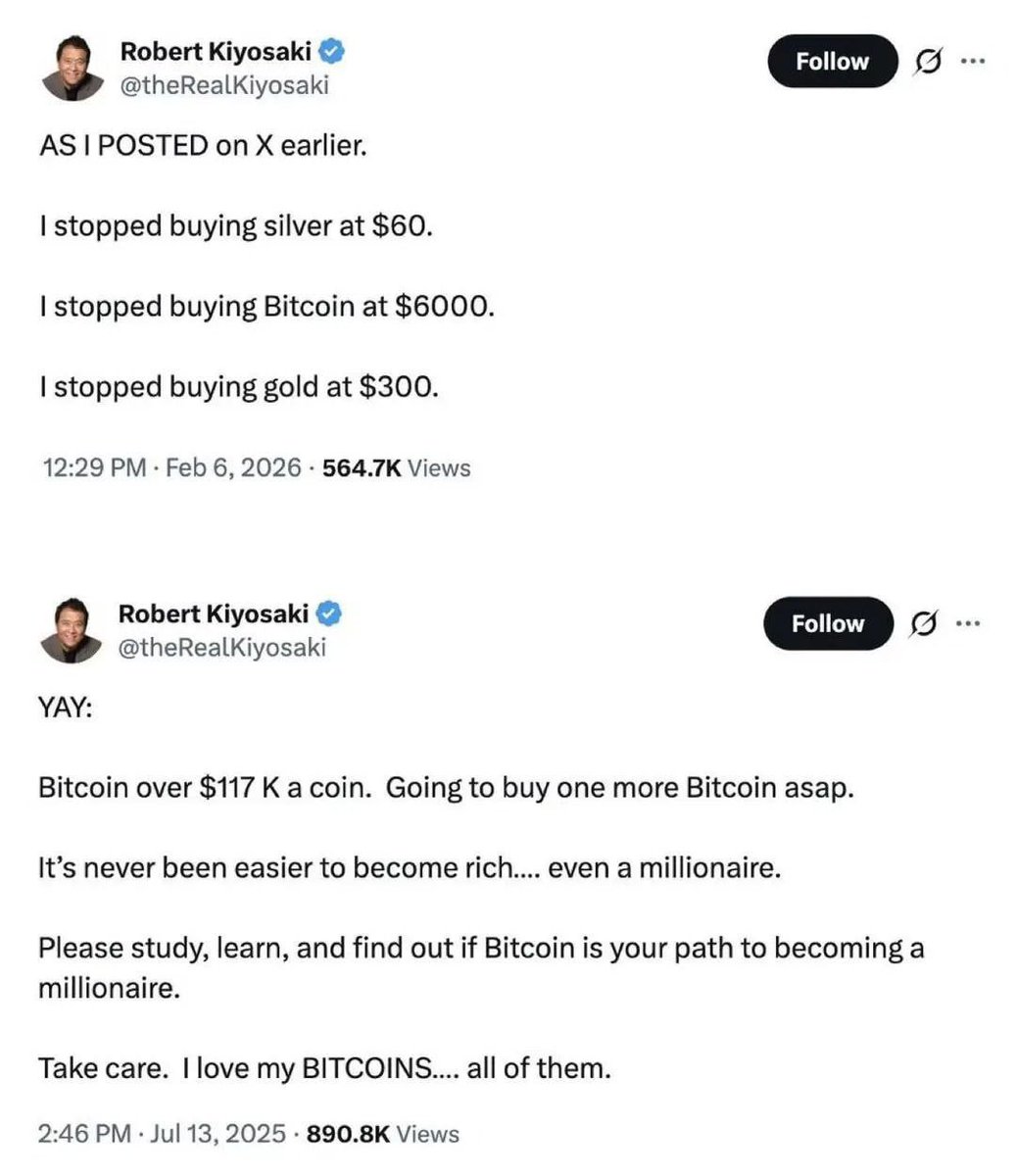View the 564.7K Views count

pyautogui.click(x=396, y=467)
